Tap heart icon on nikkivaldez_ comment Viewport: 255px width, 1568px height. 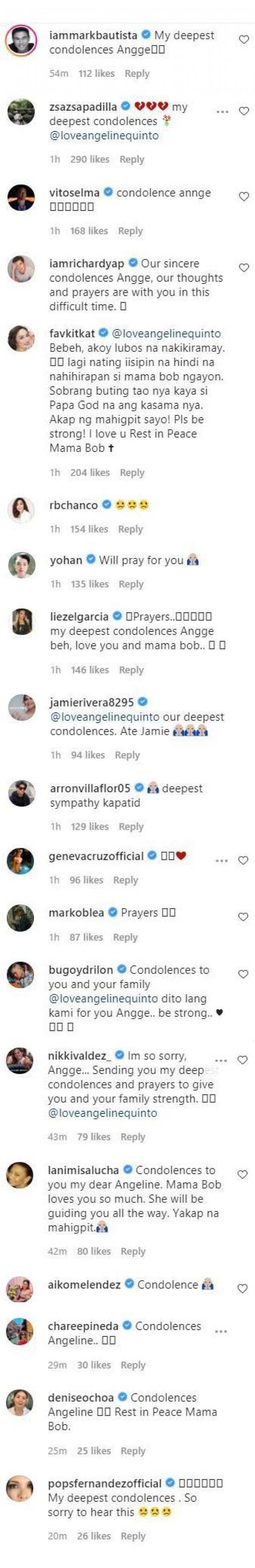tap(242, 1060)
